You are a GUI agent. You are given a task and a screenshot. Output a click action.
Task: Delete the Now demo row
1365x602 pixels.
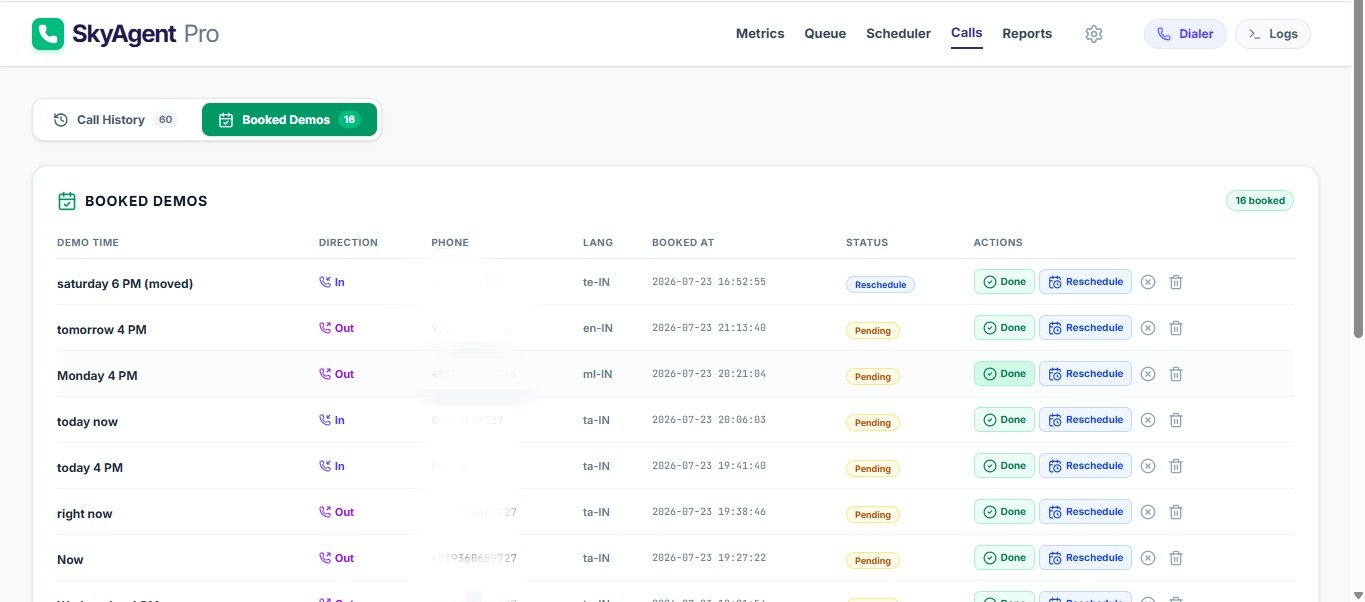point(1176,558)
